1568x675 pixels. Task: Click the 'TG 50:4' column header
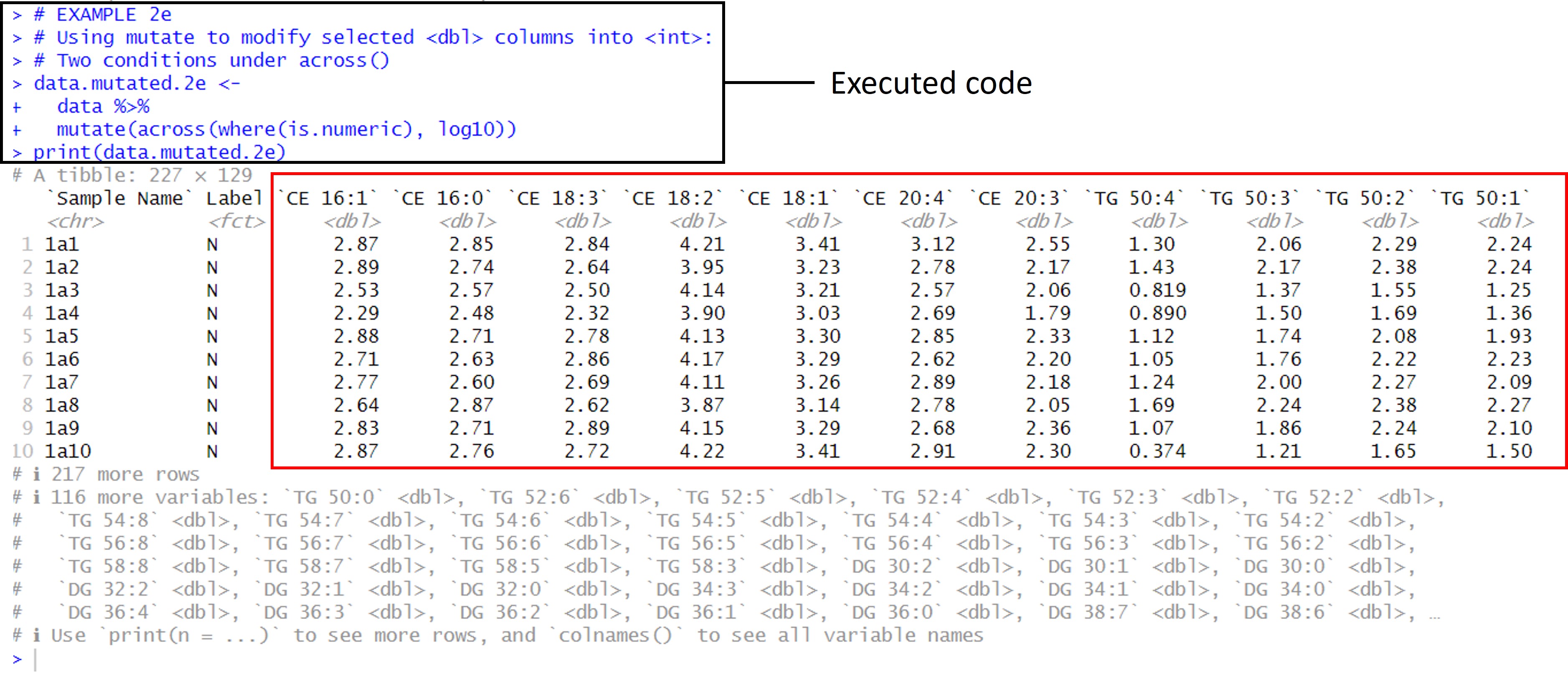1135,199
